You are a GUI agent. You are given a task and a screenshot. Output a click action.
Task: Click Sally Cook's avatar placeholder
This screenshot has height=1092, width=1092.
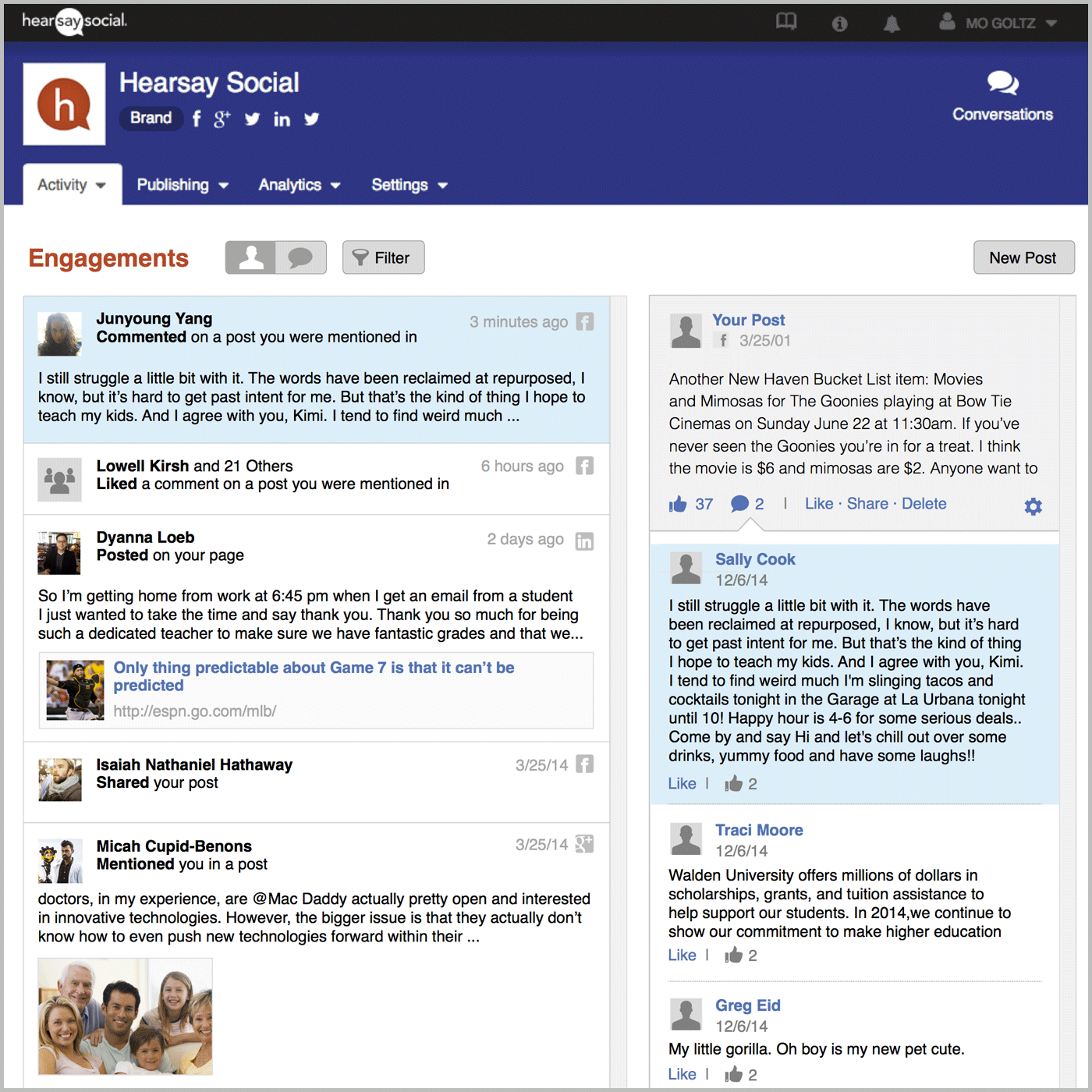(686, 568)
